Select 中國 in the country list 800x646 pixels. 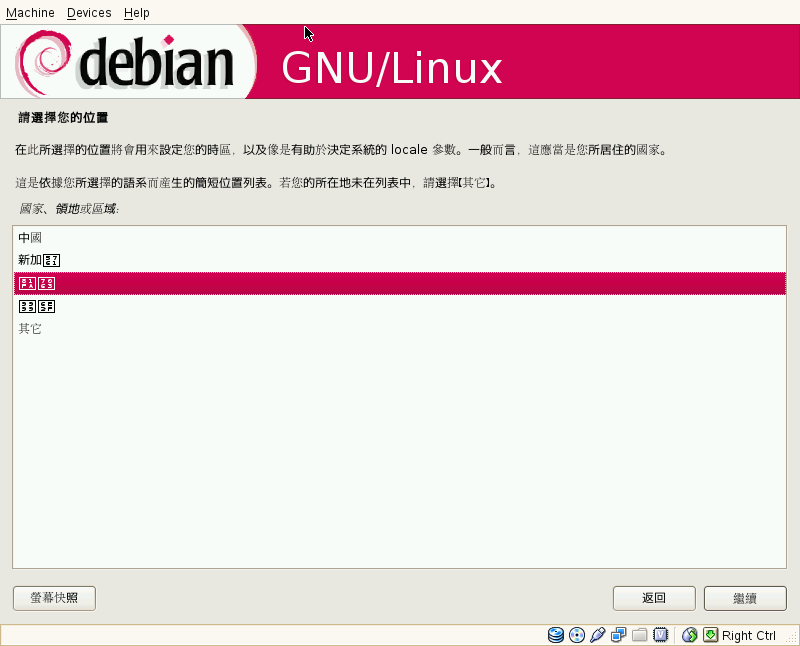point(399,238)
